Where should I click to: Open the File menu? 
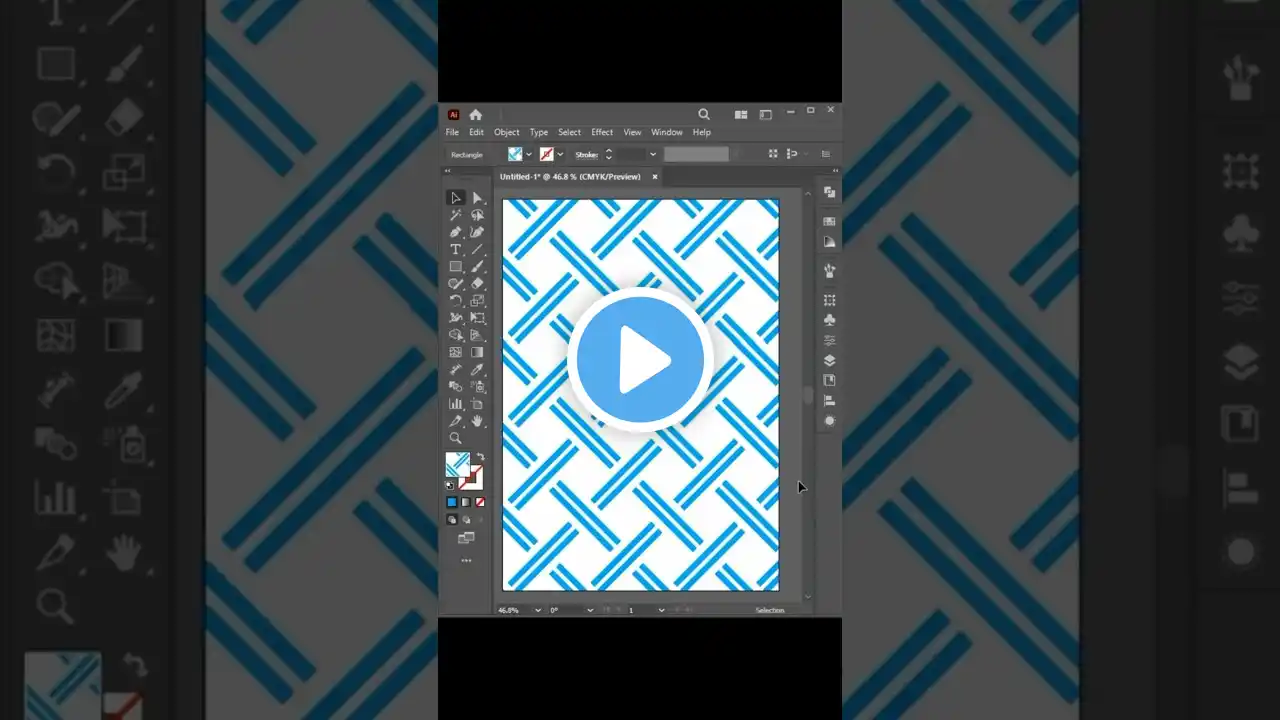click(x=452, y=132)
